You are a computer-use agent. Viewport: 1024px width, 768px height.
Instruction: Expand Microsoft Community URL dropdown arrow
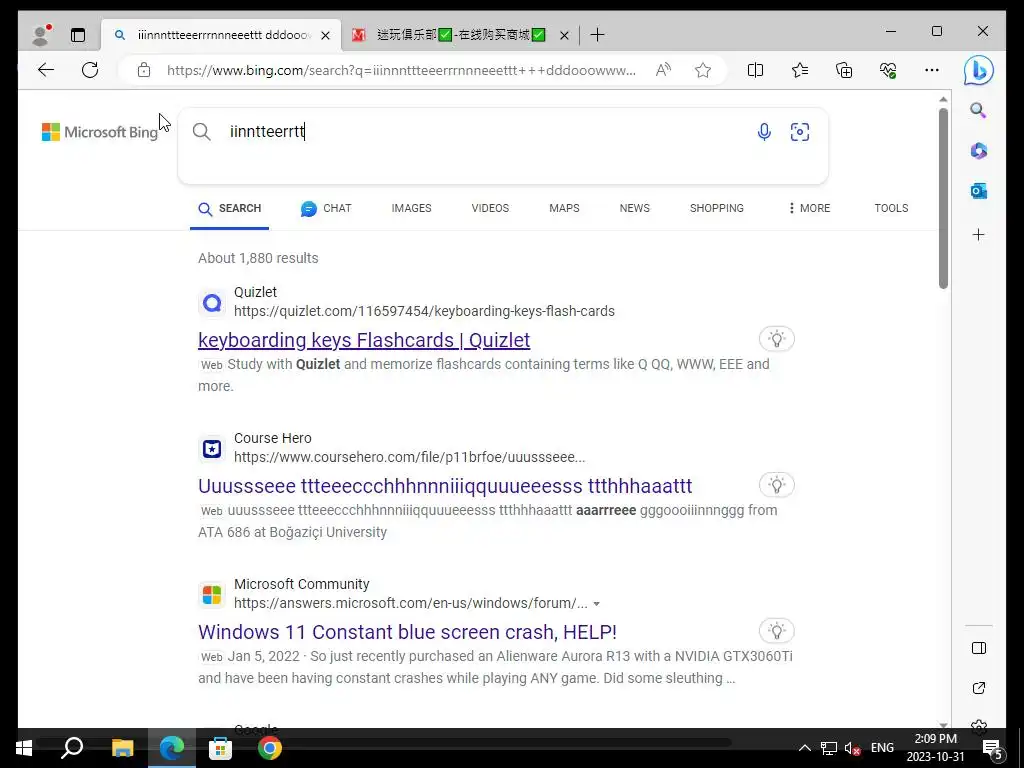point(596,604)
